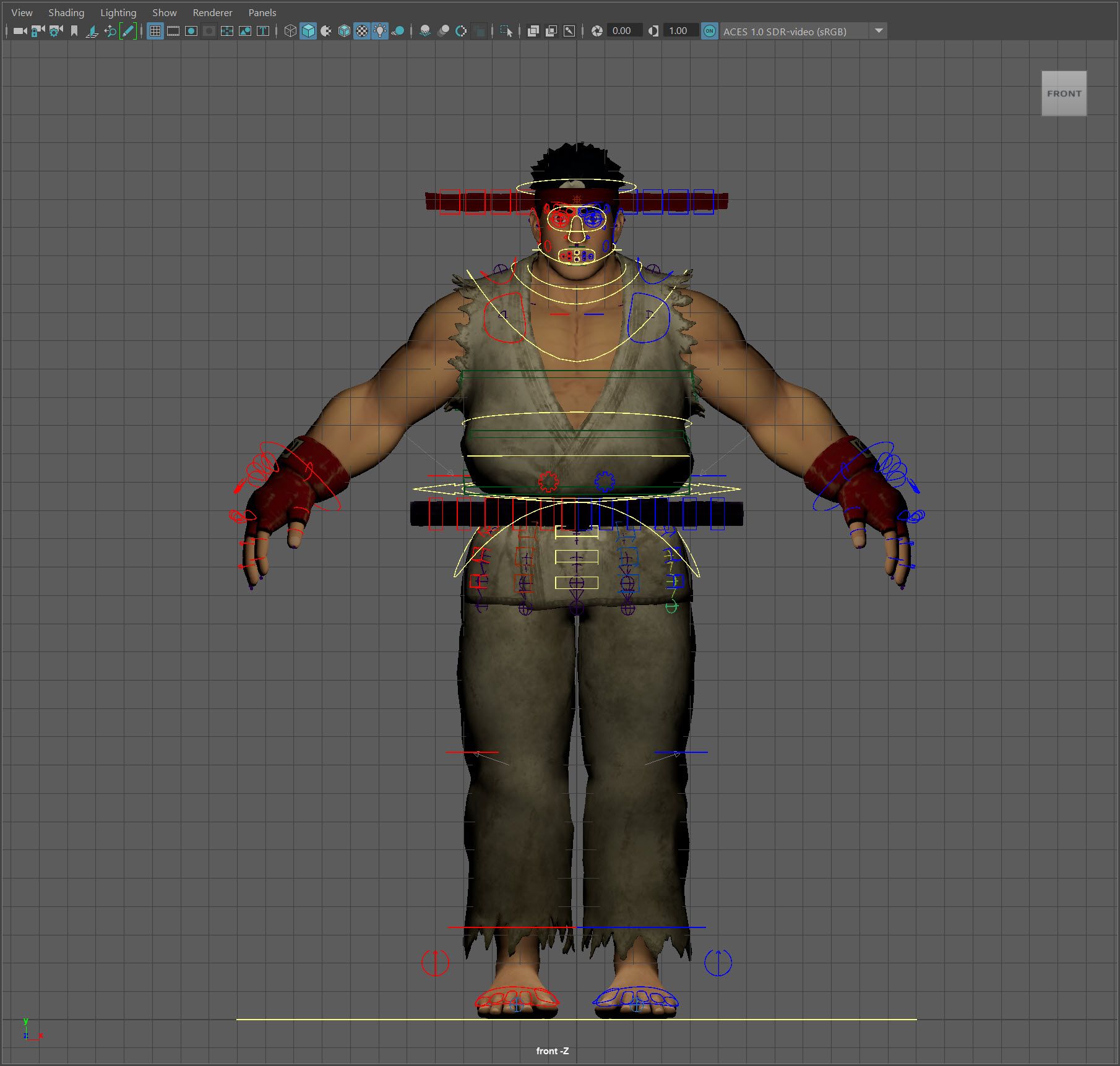The height and width of the screenshot is (1066, 1120).
Task: Click the FRONT view cube
Action: pyautogui.click(x=1064, y=93)
